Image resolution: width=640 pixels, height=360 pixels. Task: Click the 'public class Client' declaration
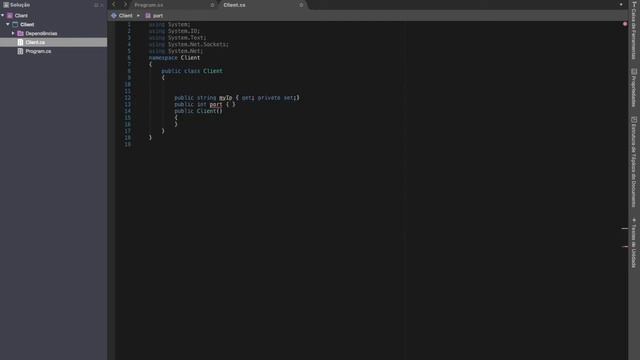pyautogui.click(x=192, y=71)
